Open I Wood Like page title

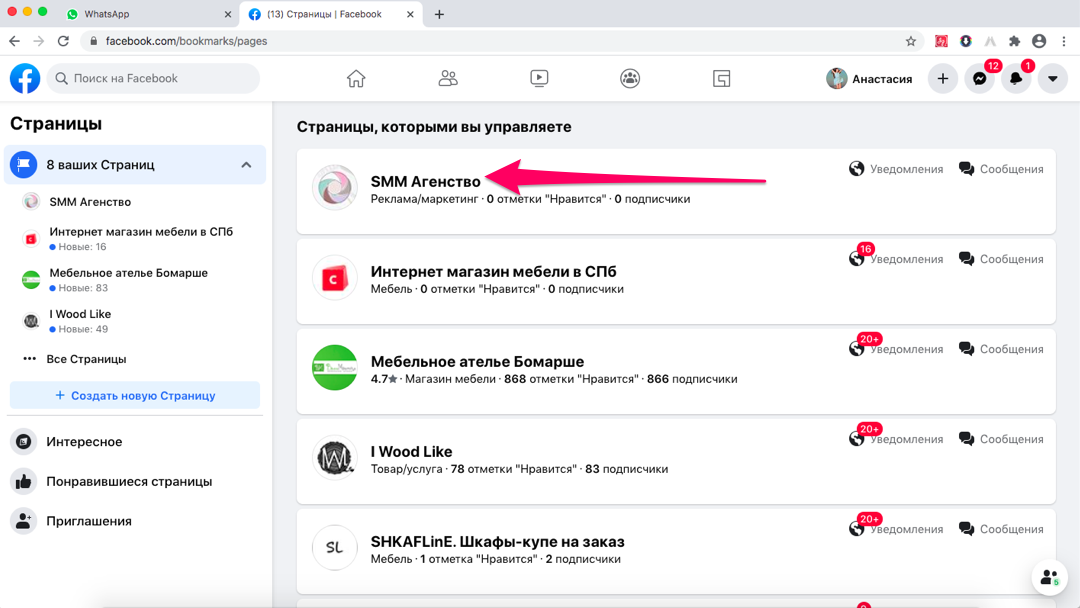(411, 452)
